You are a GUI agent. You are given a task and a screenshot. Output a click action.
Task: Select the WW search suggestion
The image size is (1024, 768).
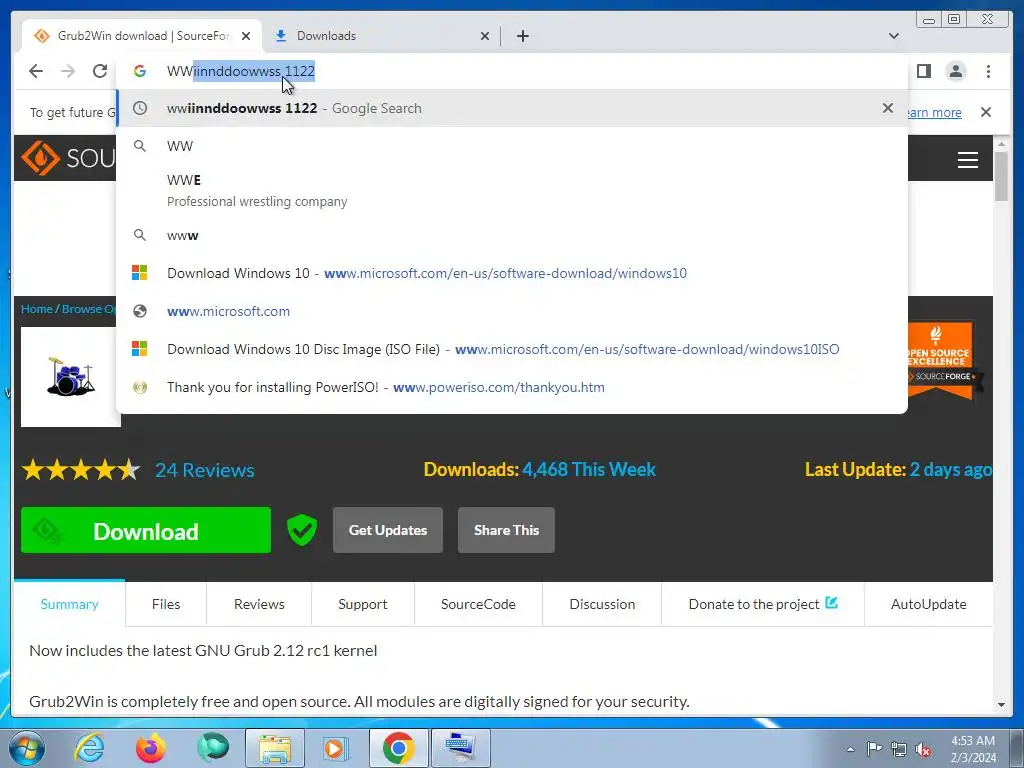(511, 146)
